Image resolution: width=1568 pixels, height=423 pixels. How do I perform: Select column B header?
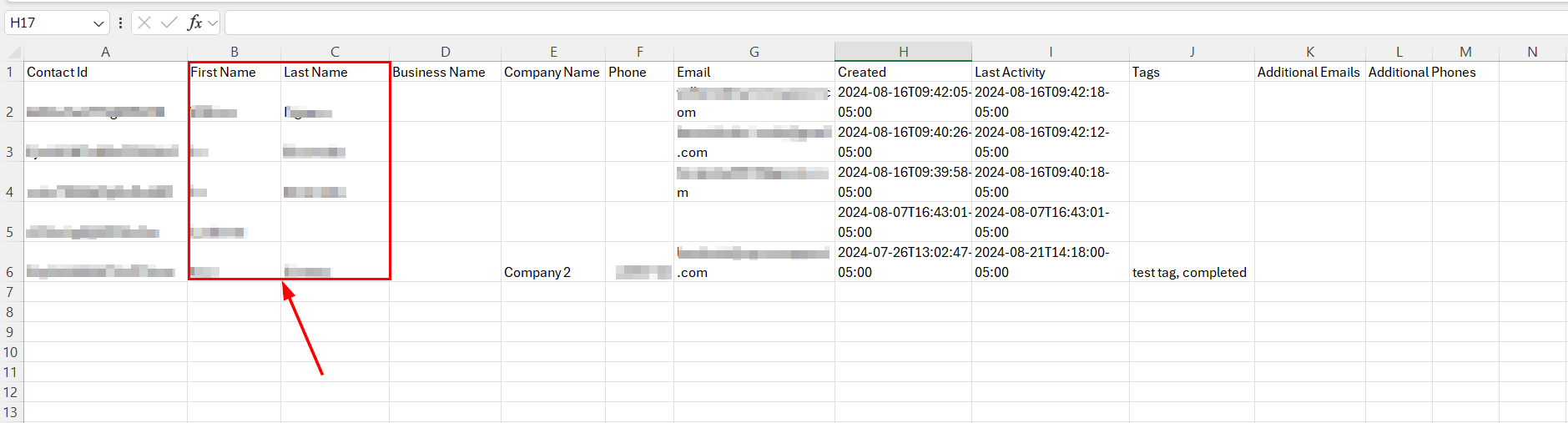click(234, 52)
